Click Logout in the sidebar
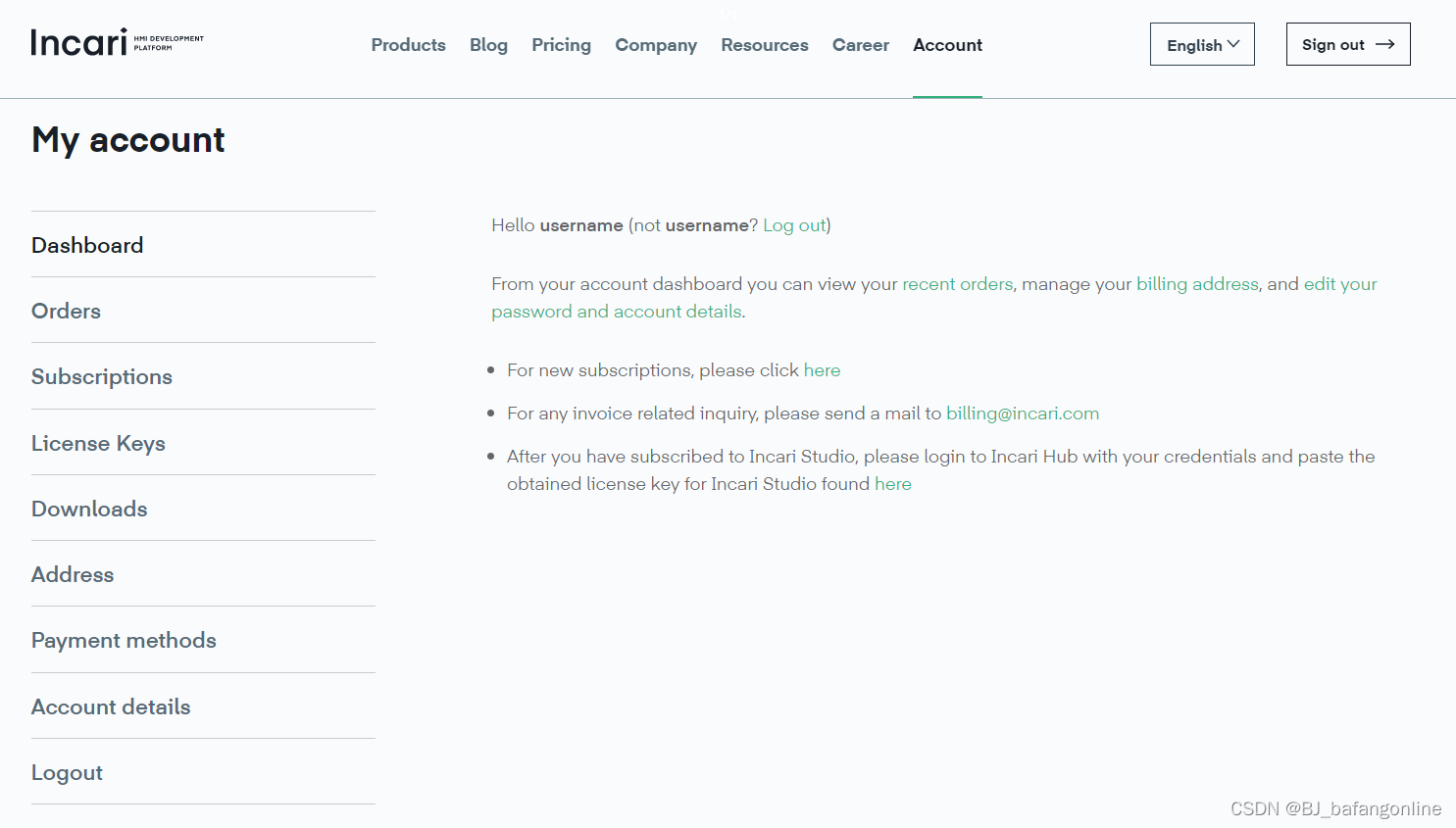 click(203, 772)
